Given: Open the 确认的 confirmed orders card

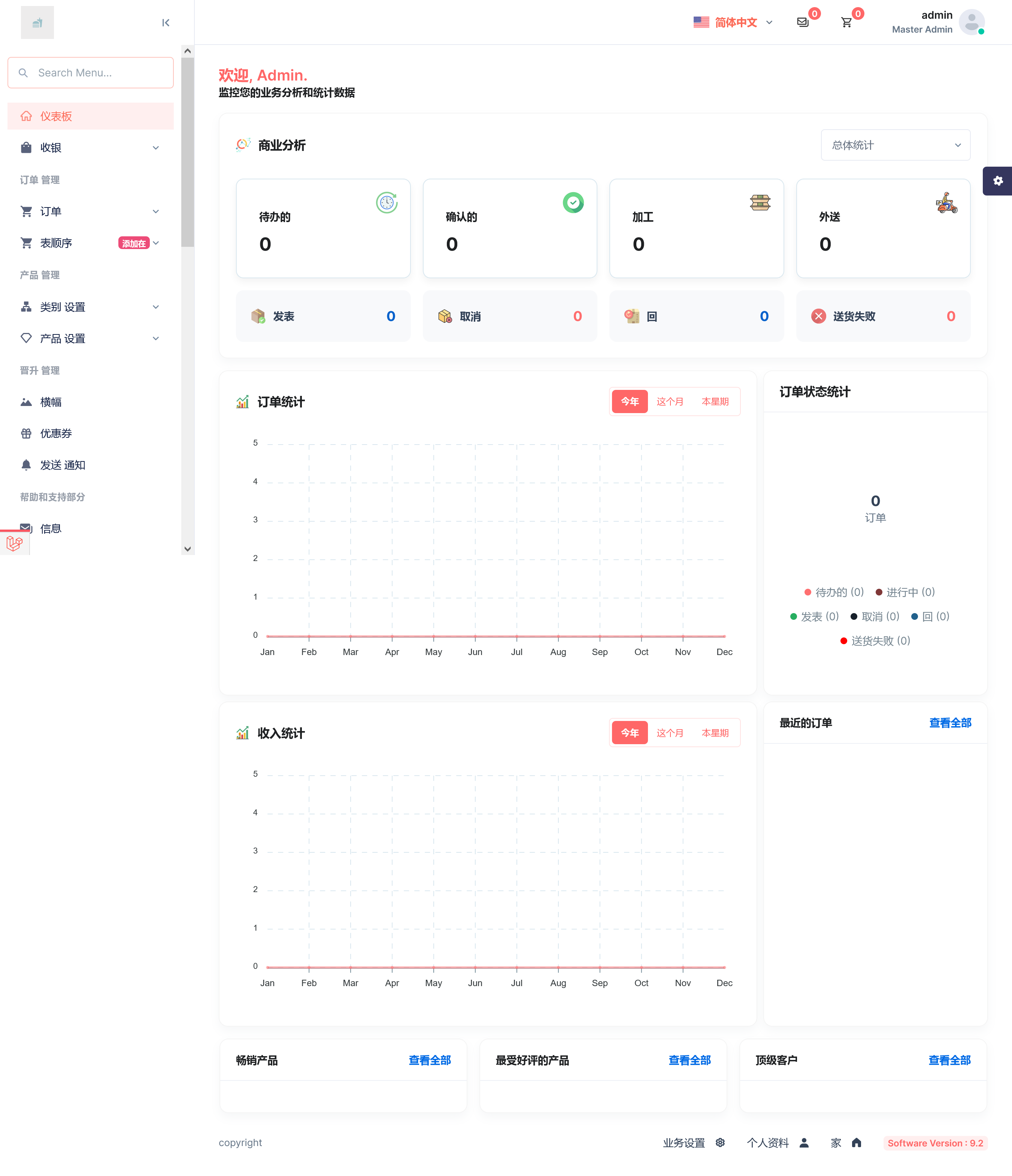Looking at the screenshot, I should click(510, 228).
